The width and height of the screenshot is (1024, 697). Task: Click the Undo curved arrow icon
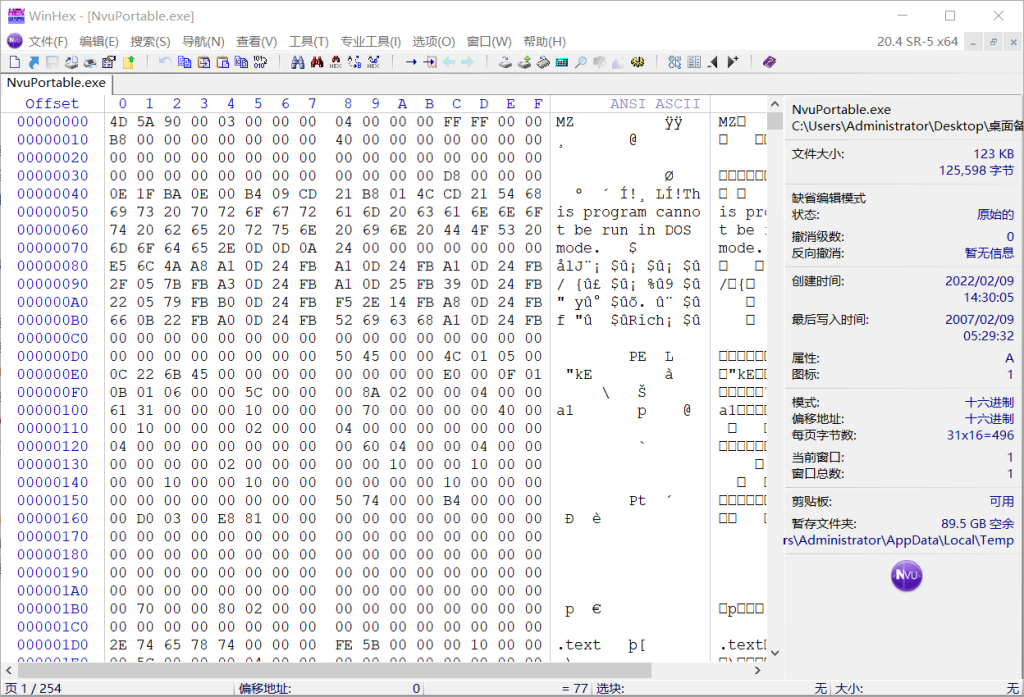click(165, 62)
